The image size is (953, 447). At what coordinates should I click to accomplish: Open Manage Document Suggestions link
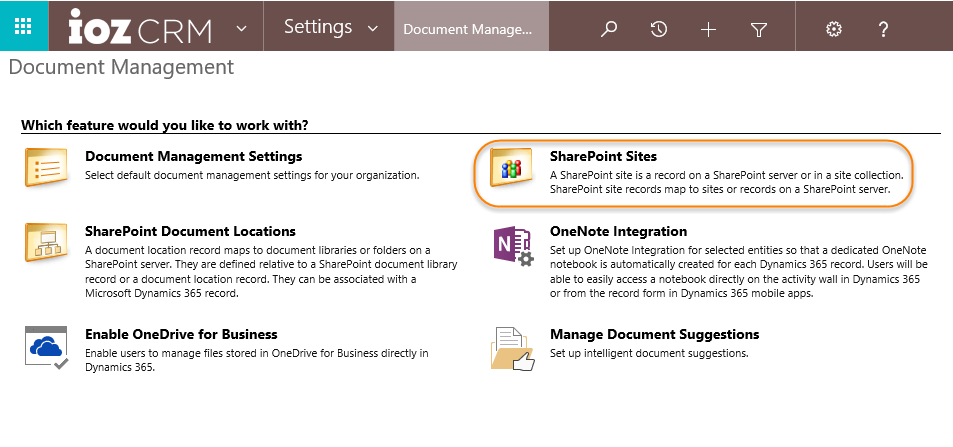(x=654, y=334)
